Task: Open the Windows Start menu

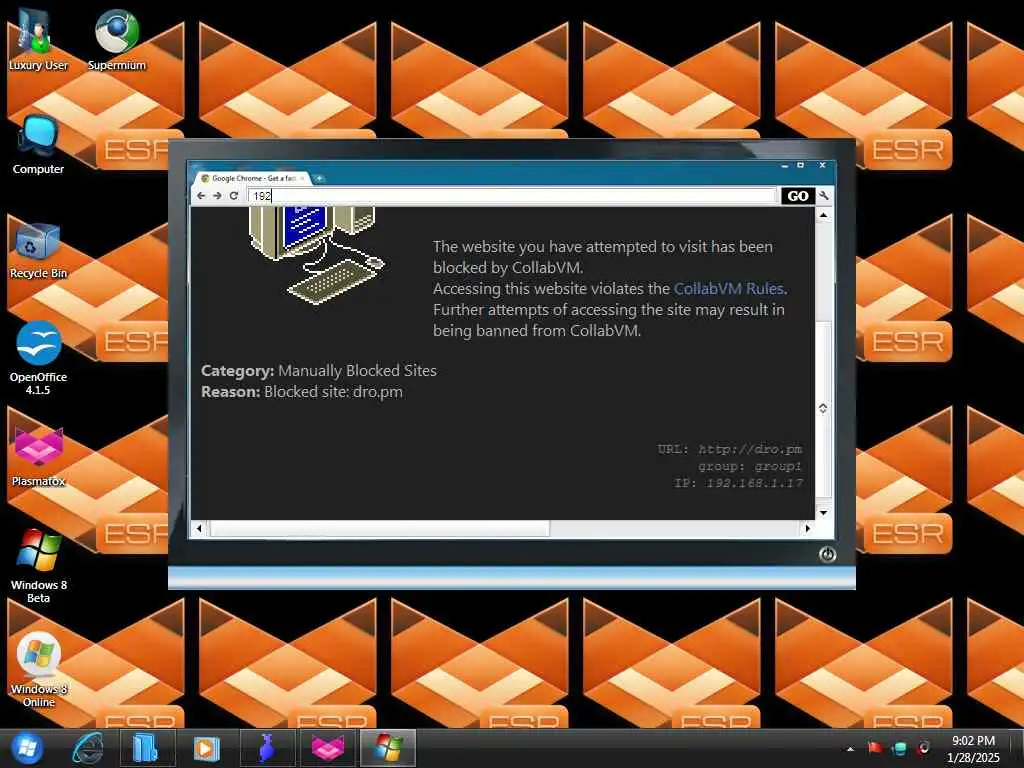Action: click(x=26, y=748)
